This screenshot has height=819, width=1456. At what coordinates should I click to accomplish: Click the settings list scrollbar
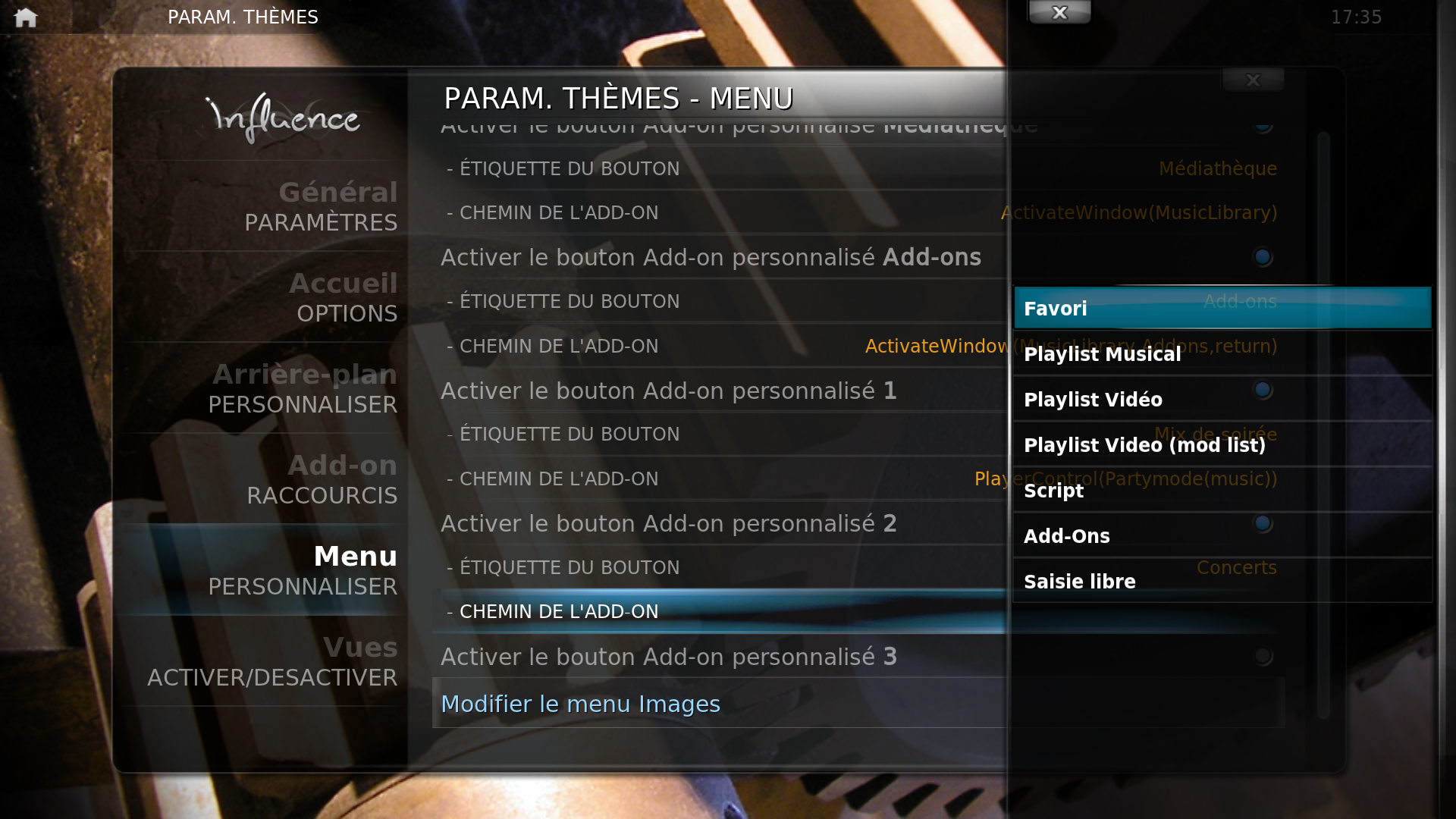(1323, 425)
